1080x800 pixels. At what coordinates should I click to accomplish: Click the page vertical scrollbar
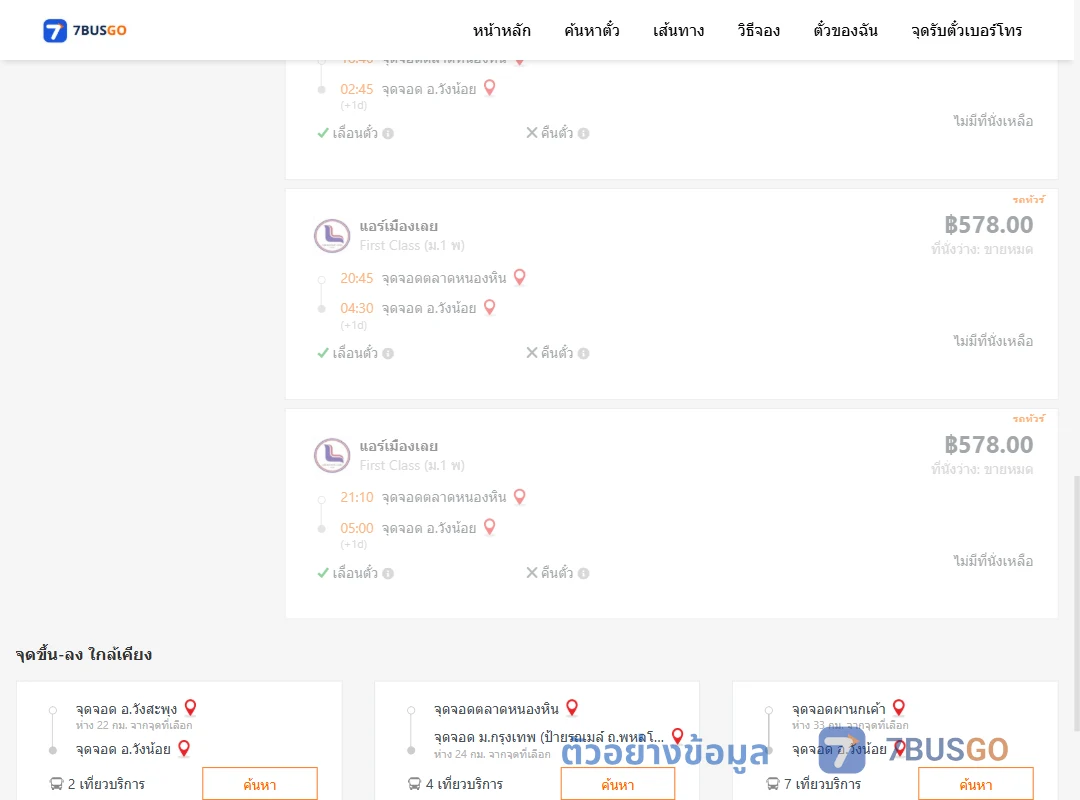pyautogui.click(x=1077, y=603)
